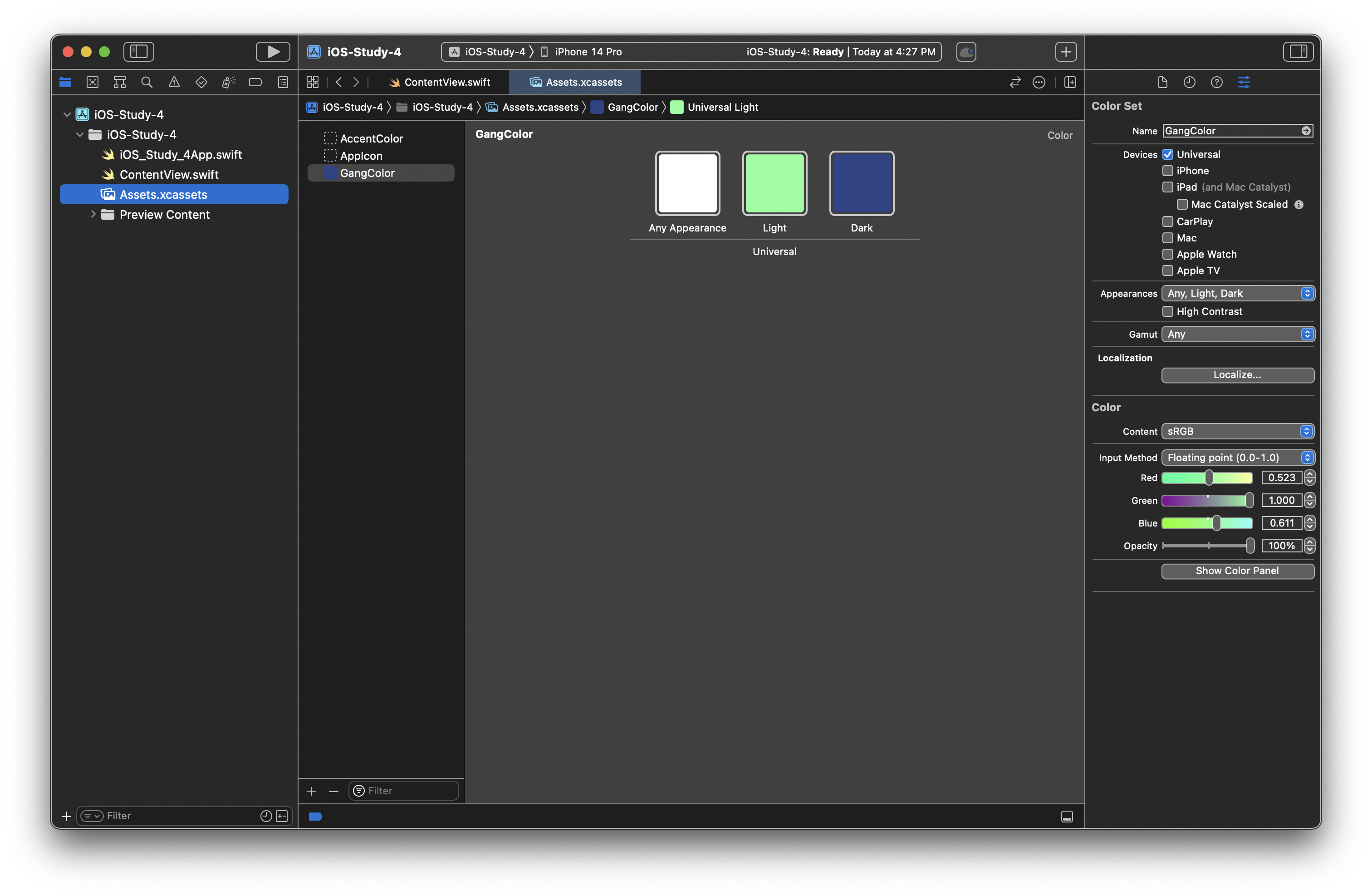Image resolution: width=1372 pixels, height=896 pixels.
Task: Show the File inspector
Action: tap(1162, 83)
